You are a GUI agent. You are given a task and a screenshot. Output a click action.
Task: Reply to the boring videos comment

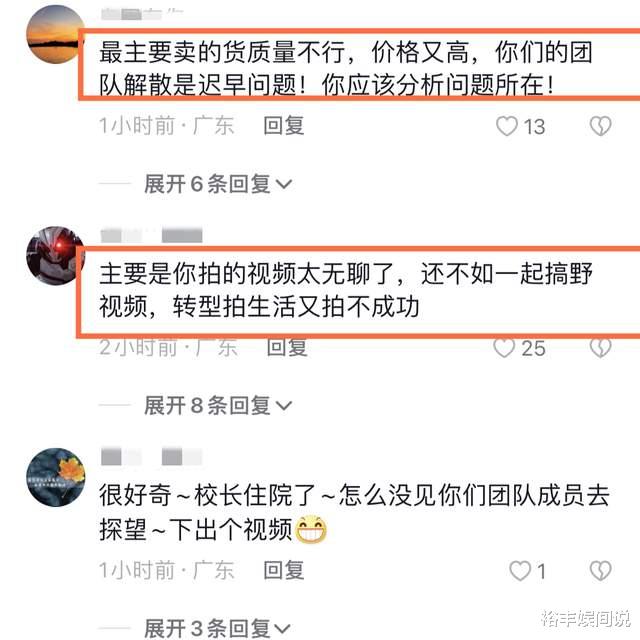287,348
